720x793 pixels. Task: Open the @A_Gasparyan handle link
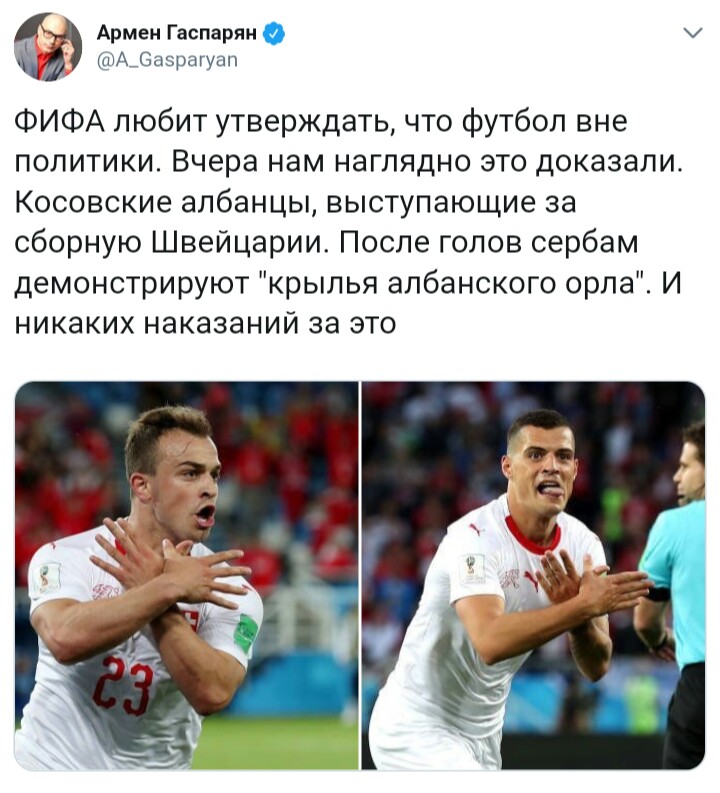click(x=167, y=60)
